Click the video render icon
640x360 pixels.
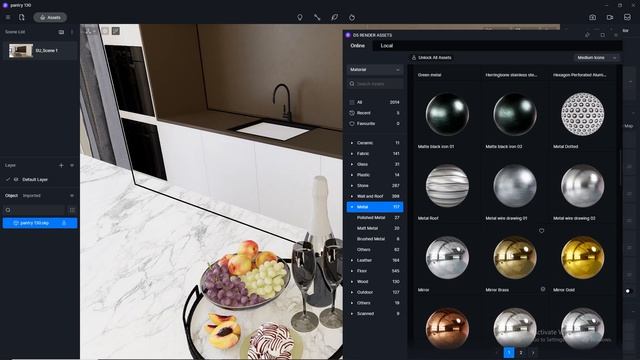coord(610,18)
